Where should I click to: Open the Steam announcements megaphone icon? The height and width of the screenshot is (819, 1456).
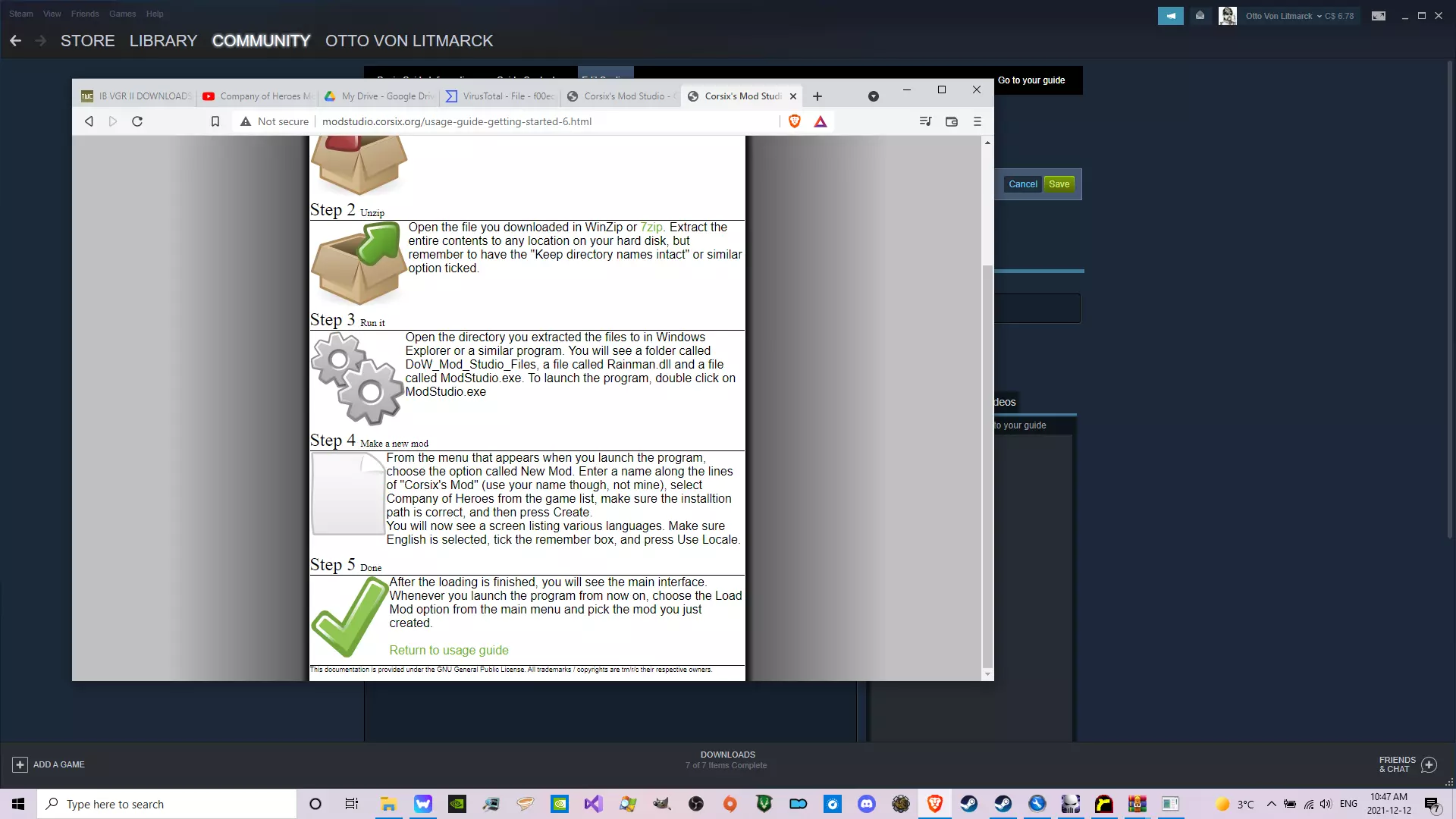[1170, 16]
